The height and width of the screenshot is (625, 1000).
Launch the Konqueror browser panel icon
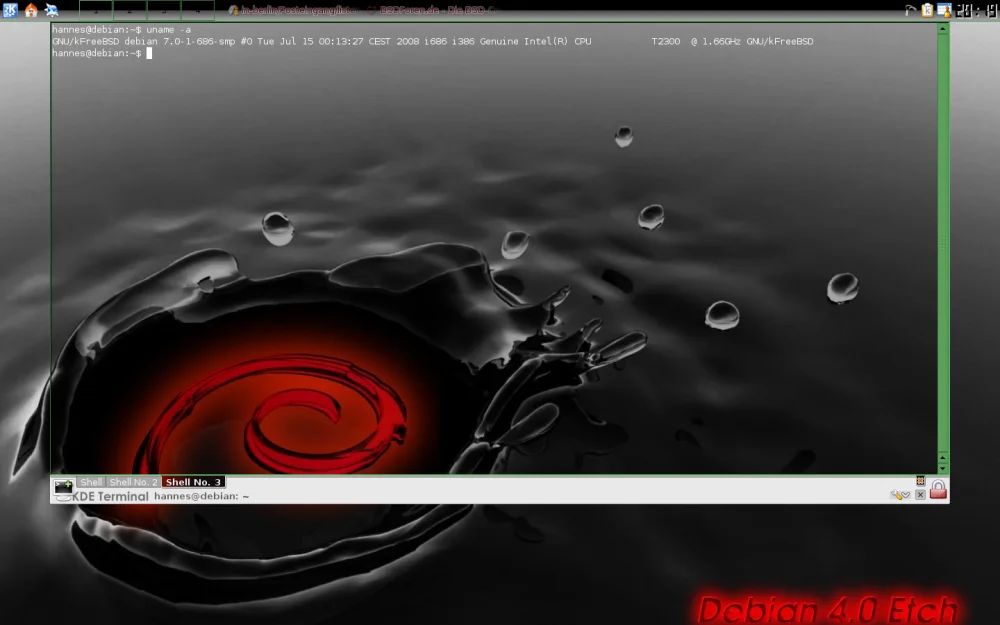52,10
